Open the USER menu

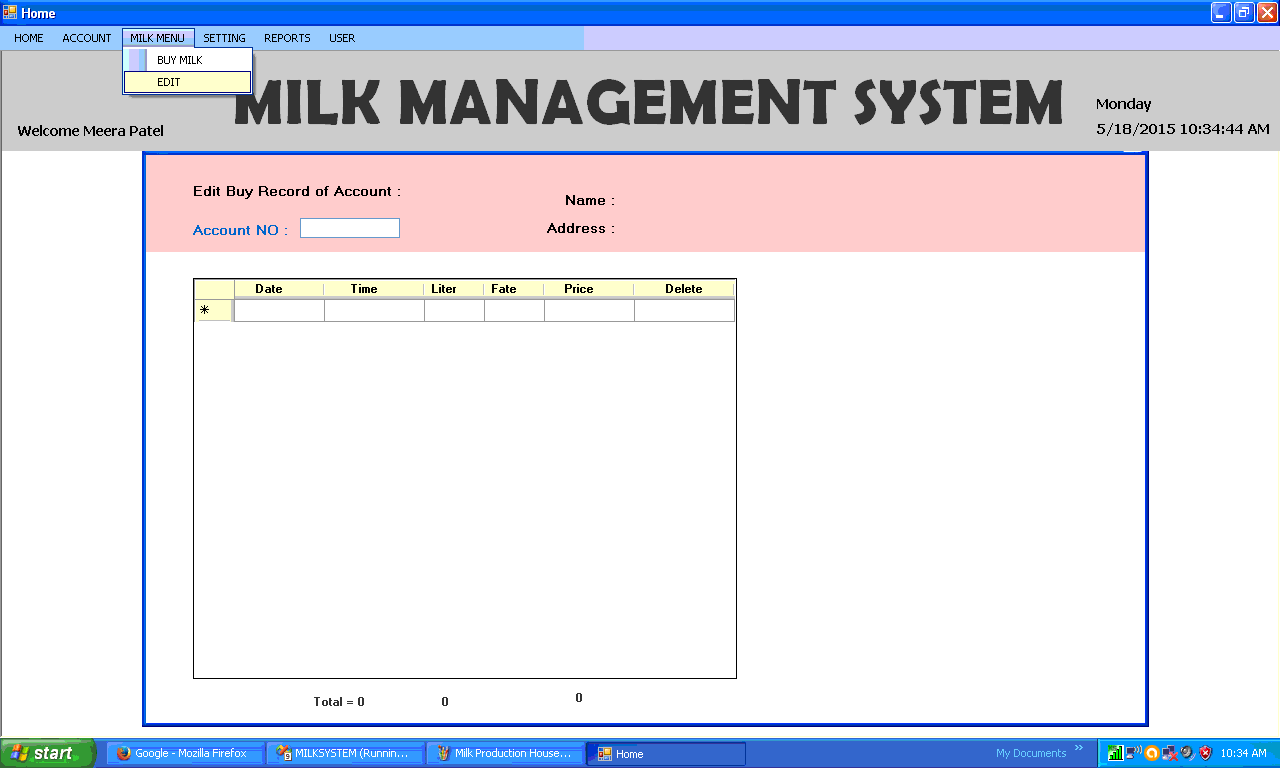pos(342,38)
